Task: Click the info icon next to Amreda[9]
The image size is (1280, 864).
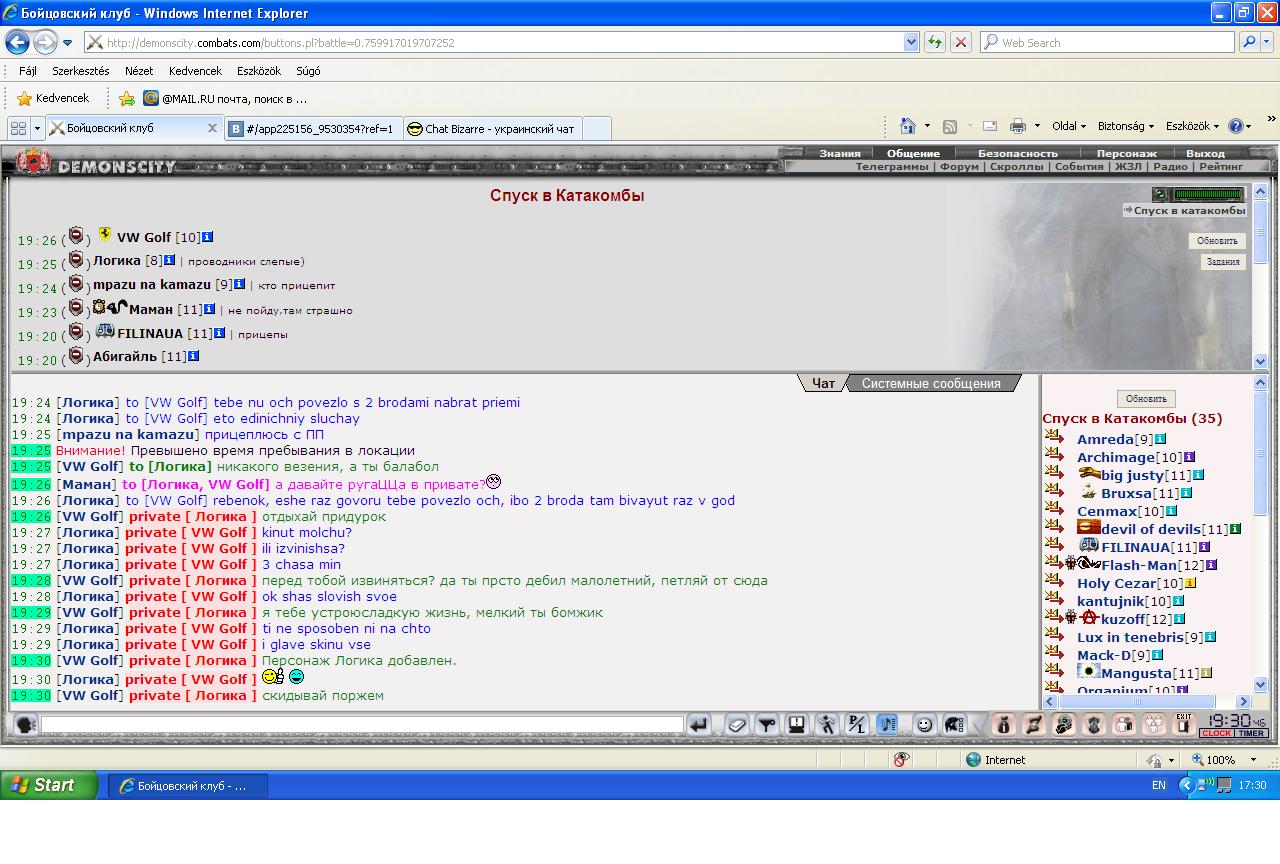Action: click(1160, 439)
